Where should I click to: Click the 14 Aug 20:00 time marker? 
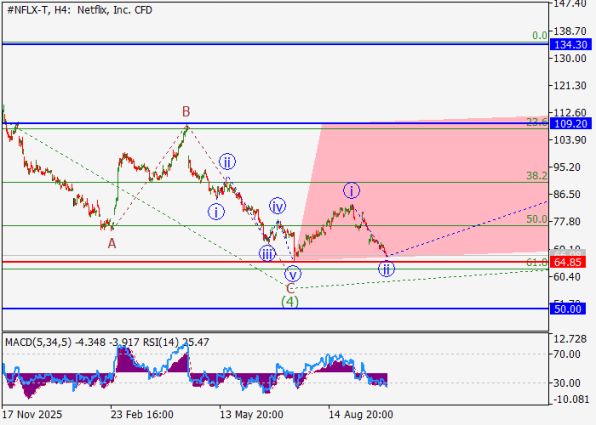tap(361, 414)
